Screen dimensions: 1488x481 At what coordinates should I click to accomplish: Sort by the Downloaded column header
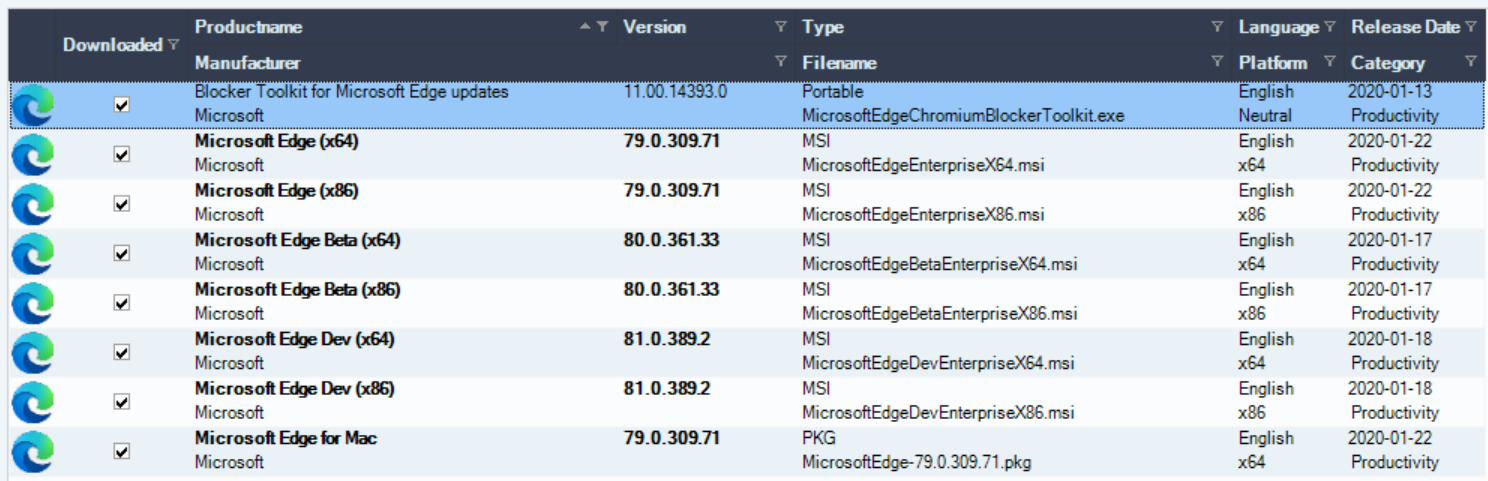tap(112, 45)
